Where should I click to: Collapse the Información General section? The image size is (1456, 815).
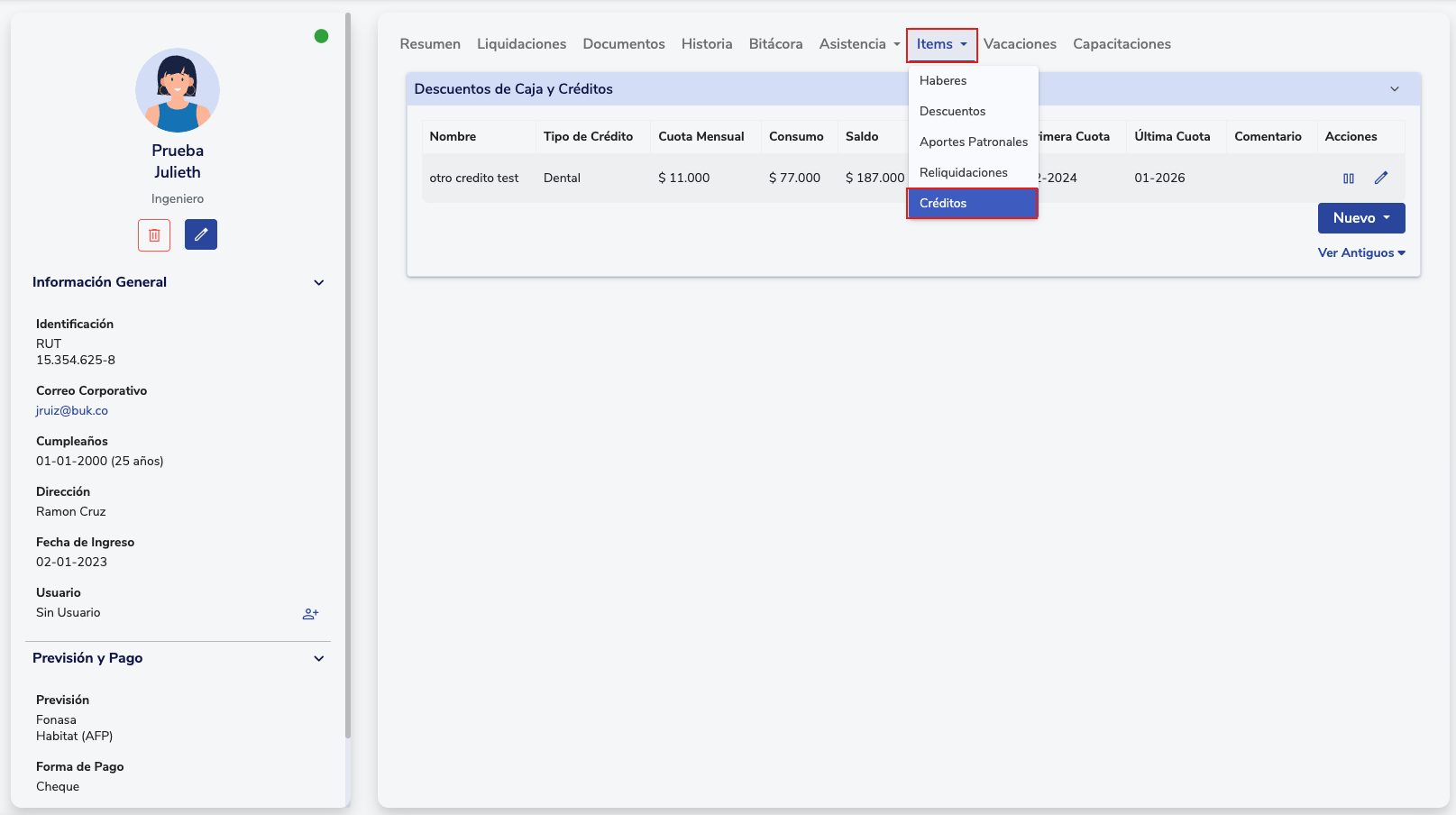point(318,283)
